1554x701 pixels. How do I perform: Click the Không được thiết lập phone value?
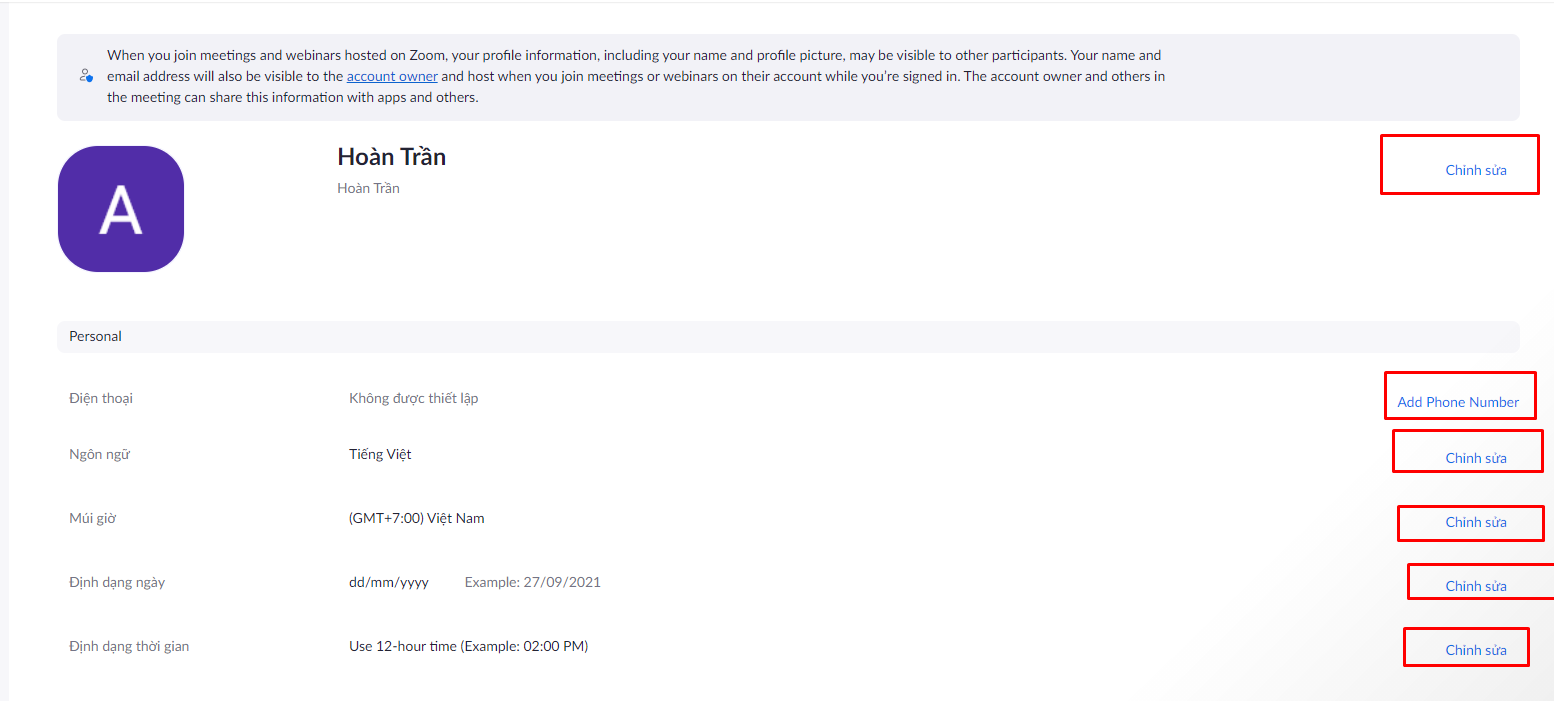413,398
